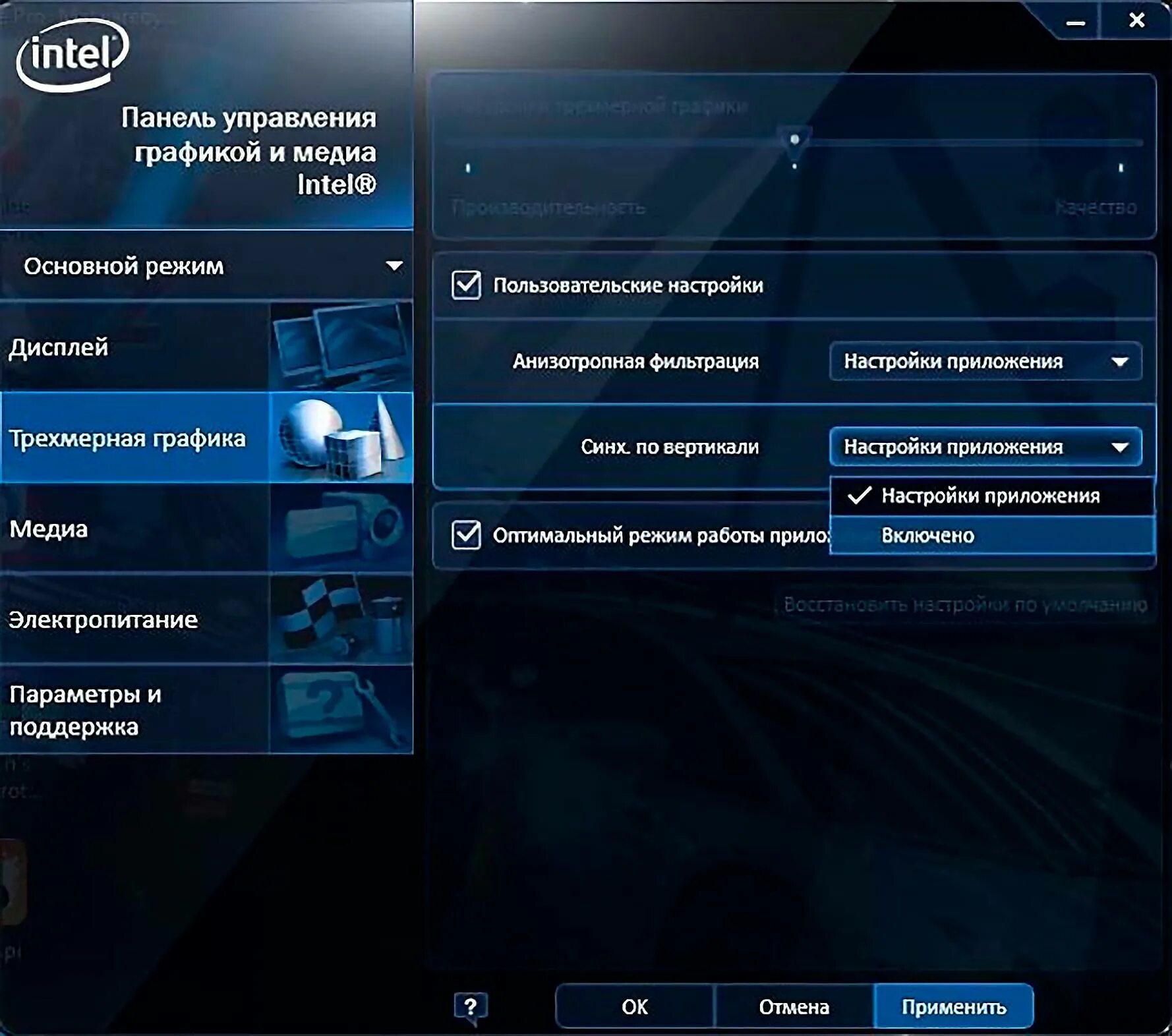Toggle the Пользовательские настройки checkbox
This screenshot has height=1036, width=1172.
point(466,285)
